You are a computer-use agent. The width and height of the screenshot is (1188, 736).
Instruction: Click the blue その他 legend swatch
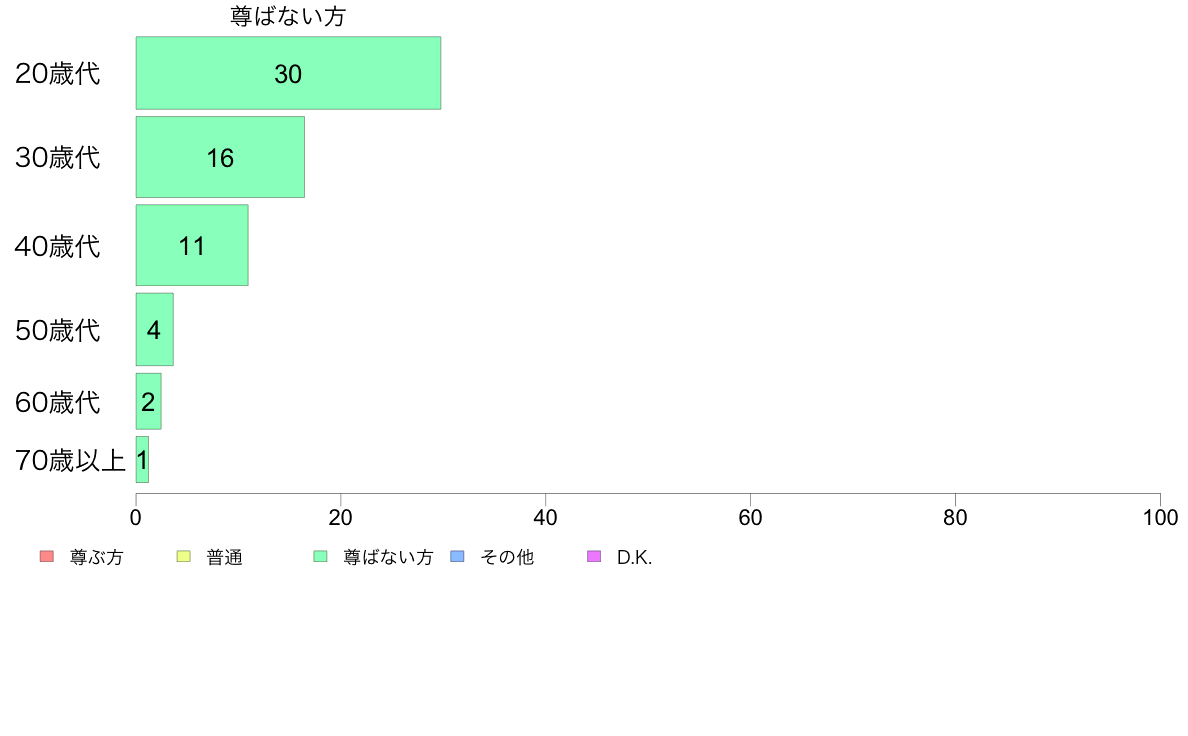click(x=458, y=556)
